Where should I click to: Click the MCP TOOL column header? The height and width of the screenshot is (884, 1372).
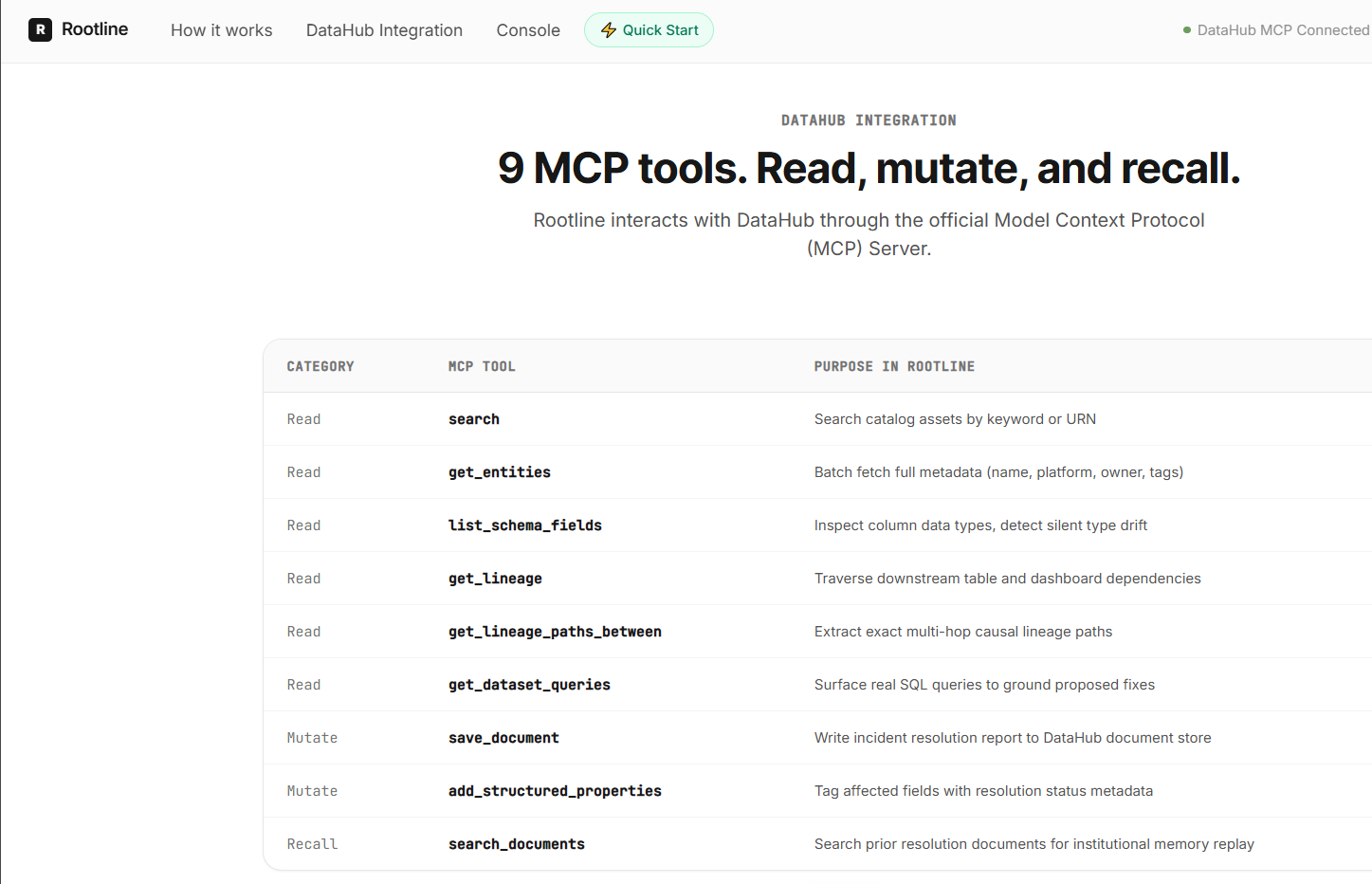tap(482, 366)
